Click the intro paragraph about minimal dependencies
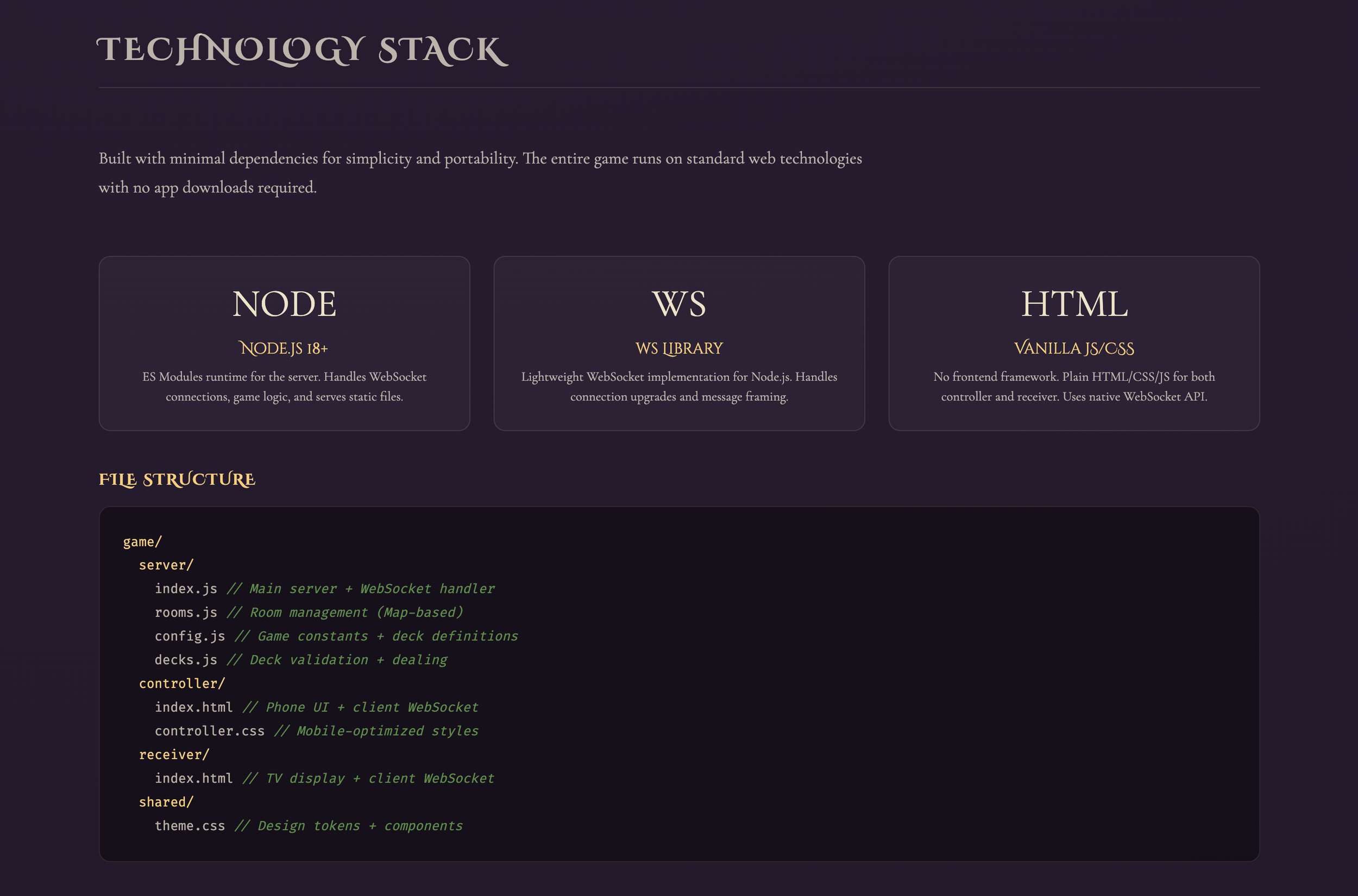Image resolution: width=1358 pixels, height=896 pixels. pyautogui.click(x=480, y=172)
